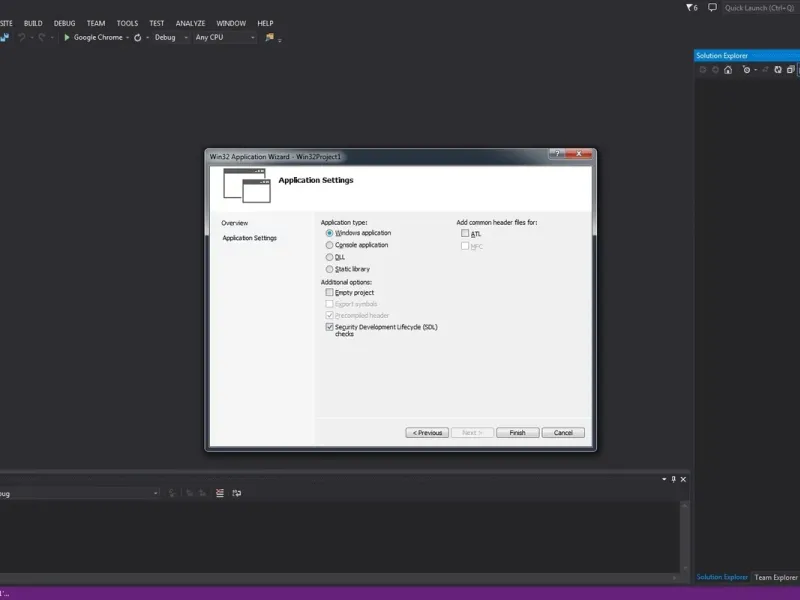800x600 pixels.
Task: Check the Empty project checkbox
Action: pos(330,292)
